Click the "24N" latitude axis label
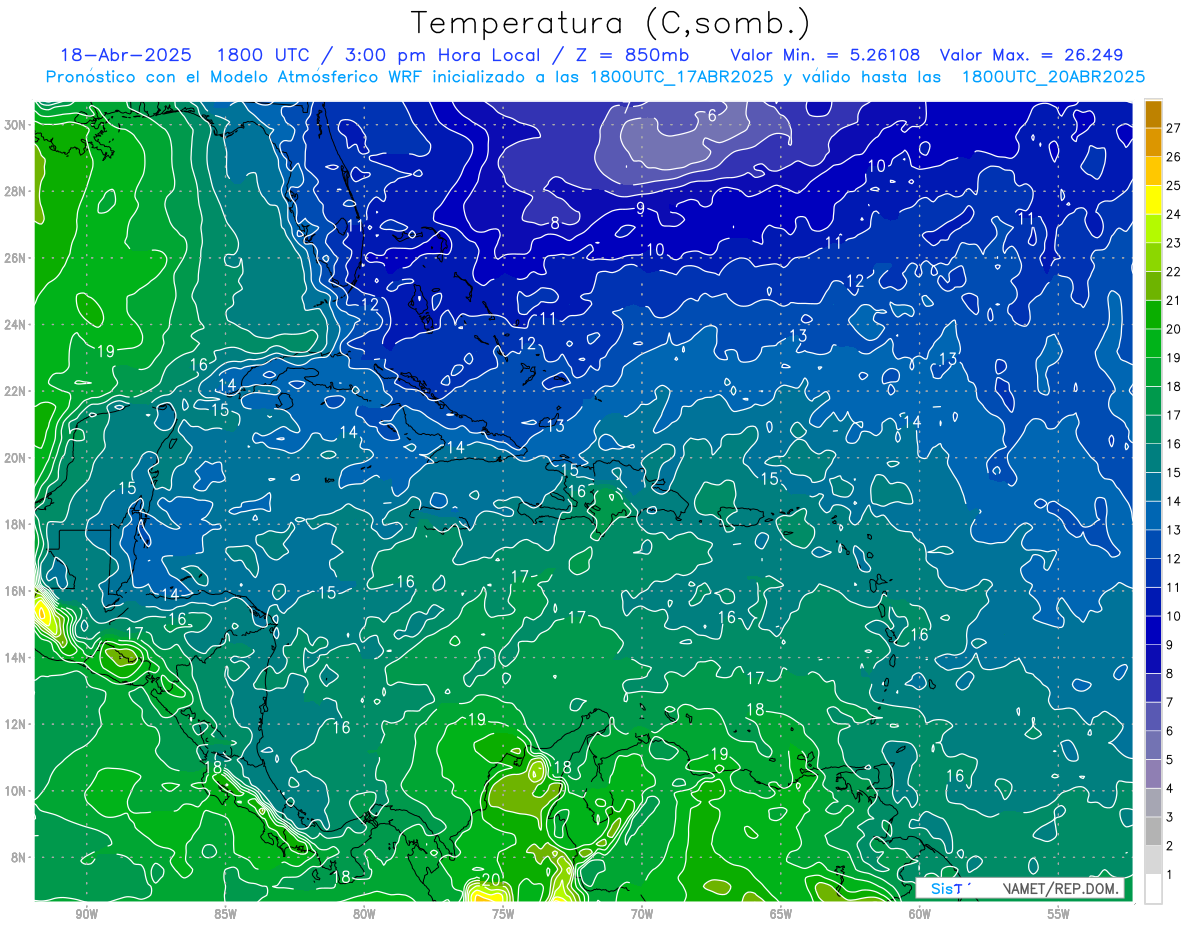Viewport: 1200px width, 927px height. [x=15, y=325]
